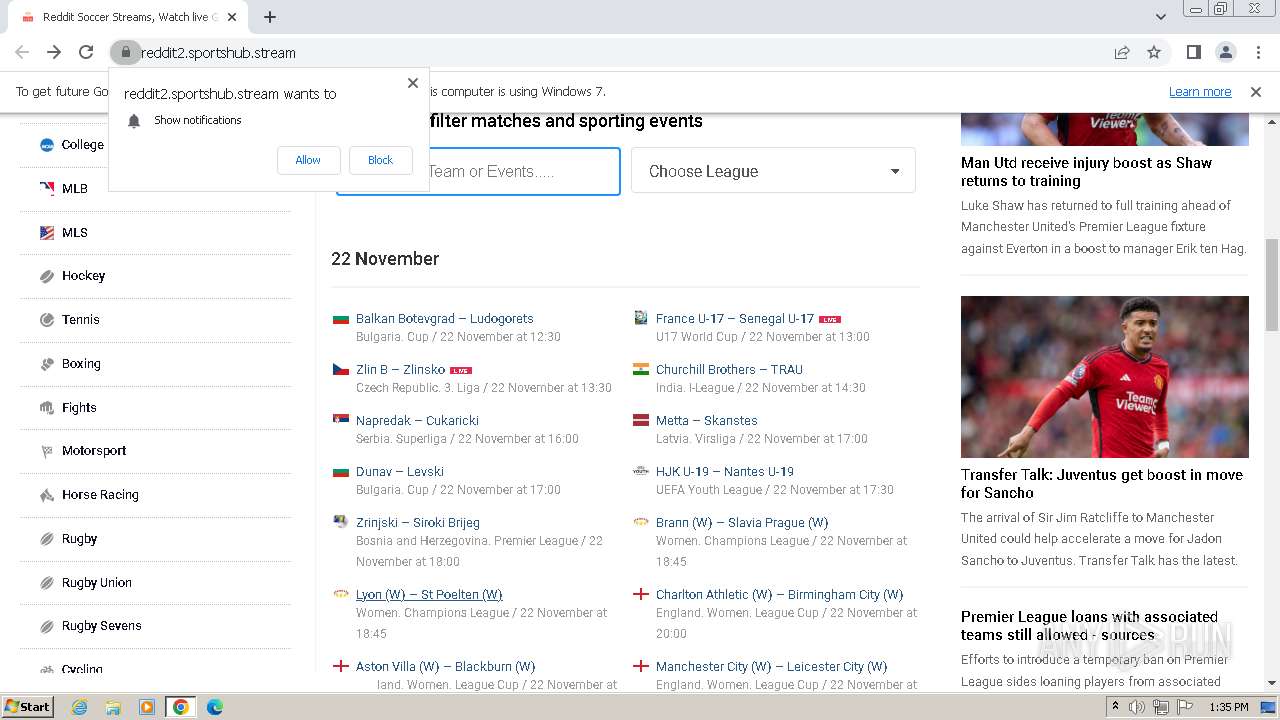Click the page vertical scrollbar thumb
This screenshot has height=720, width=1280.
click(1272, 284)
